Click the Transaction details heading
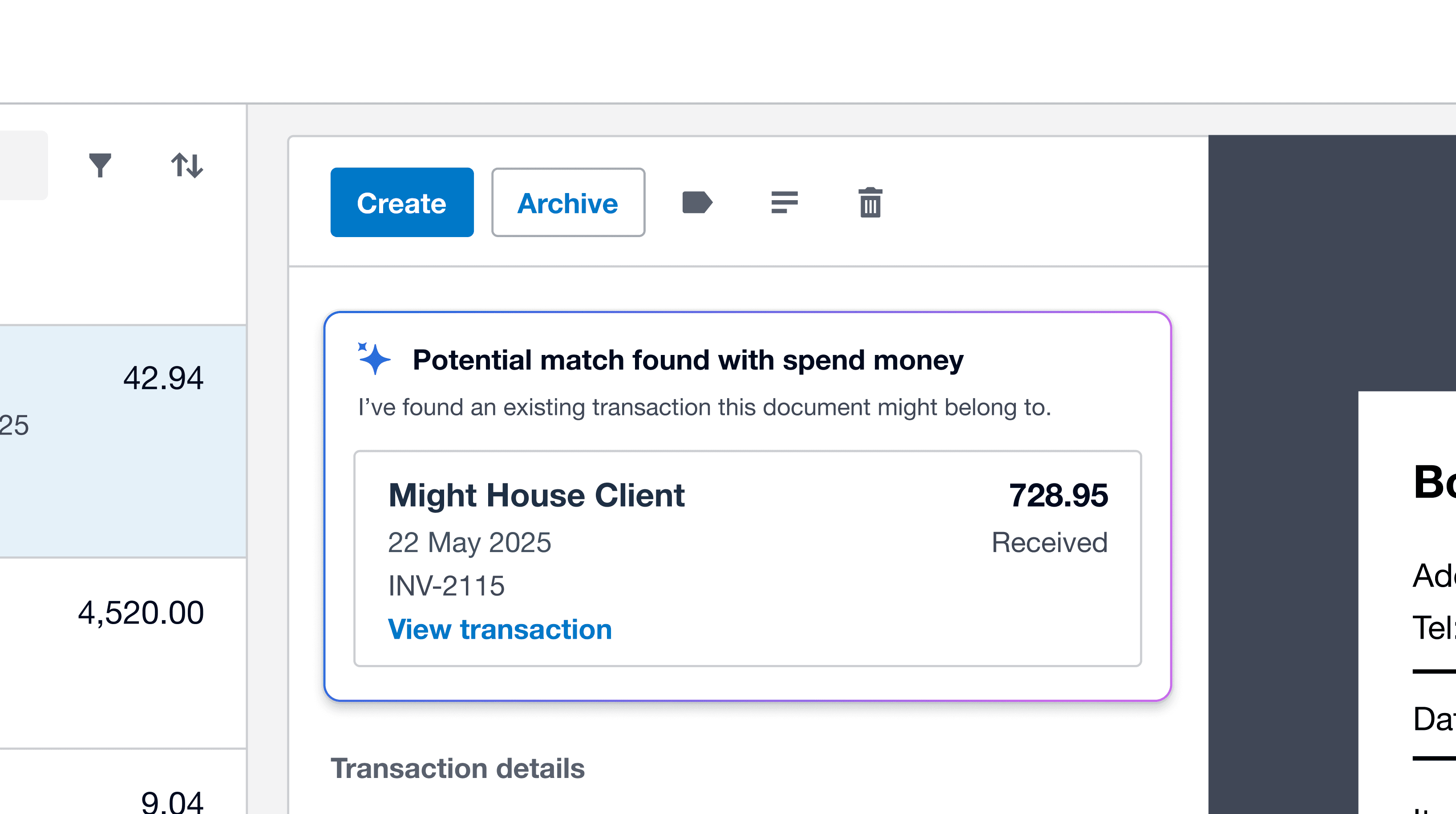 tap(457, 768)
